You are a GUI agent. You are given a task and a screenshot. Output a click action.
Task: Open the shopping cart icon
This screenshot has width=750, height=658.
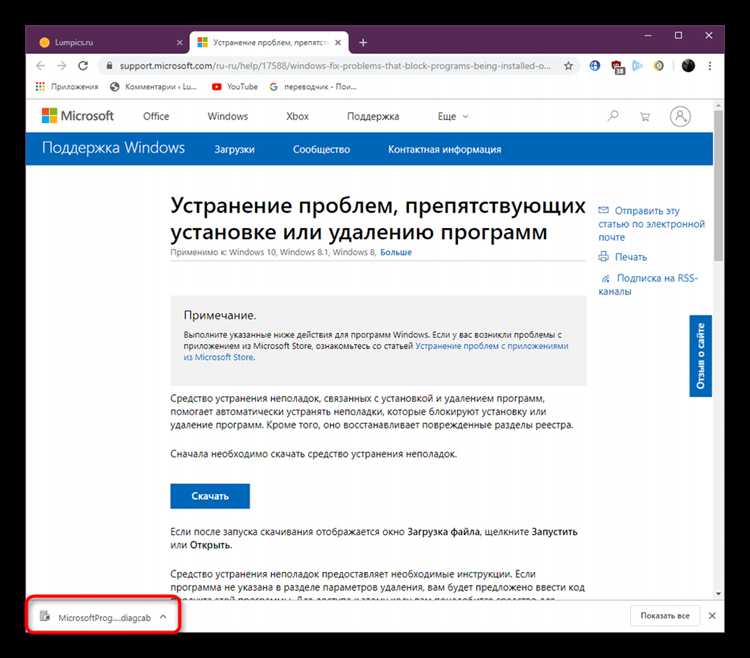pyautogui.click(x=645, y=117)
